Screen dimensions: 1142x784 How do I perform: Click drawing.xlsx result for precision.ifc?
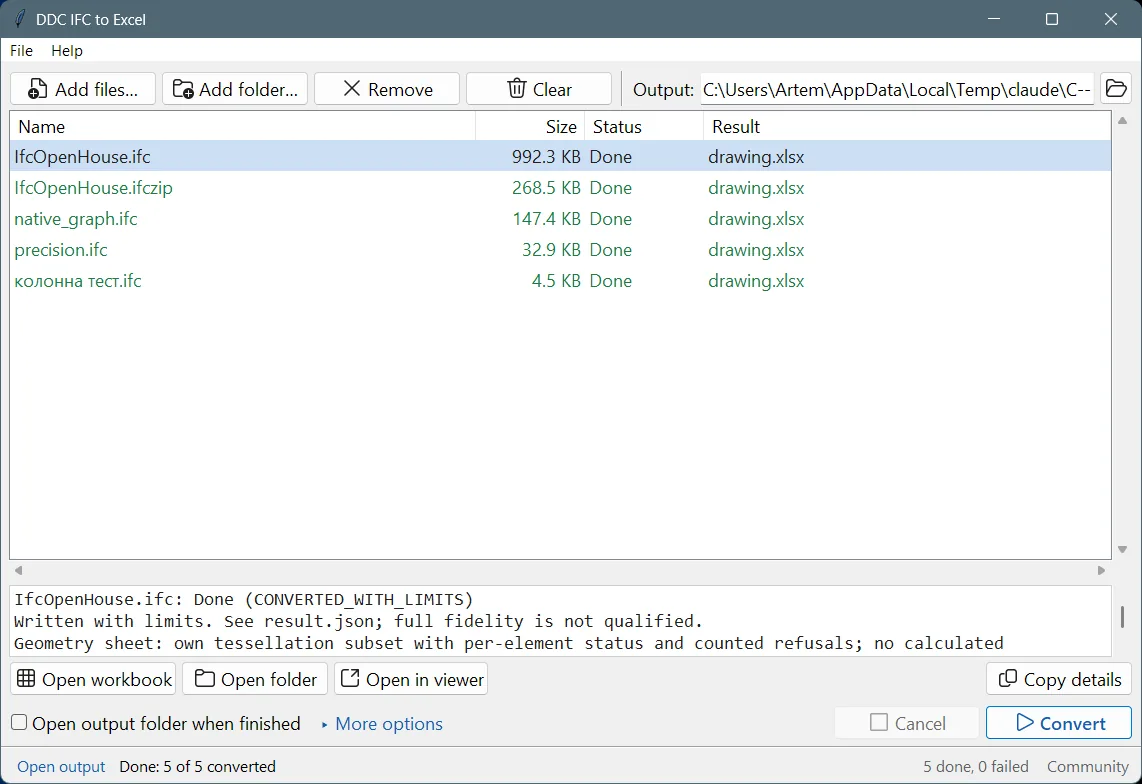tap(756, 250)
